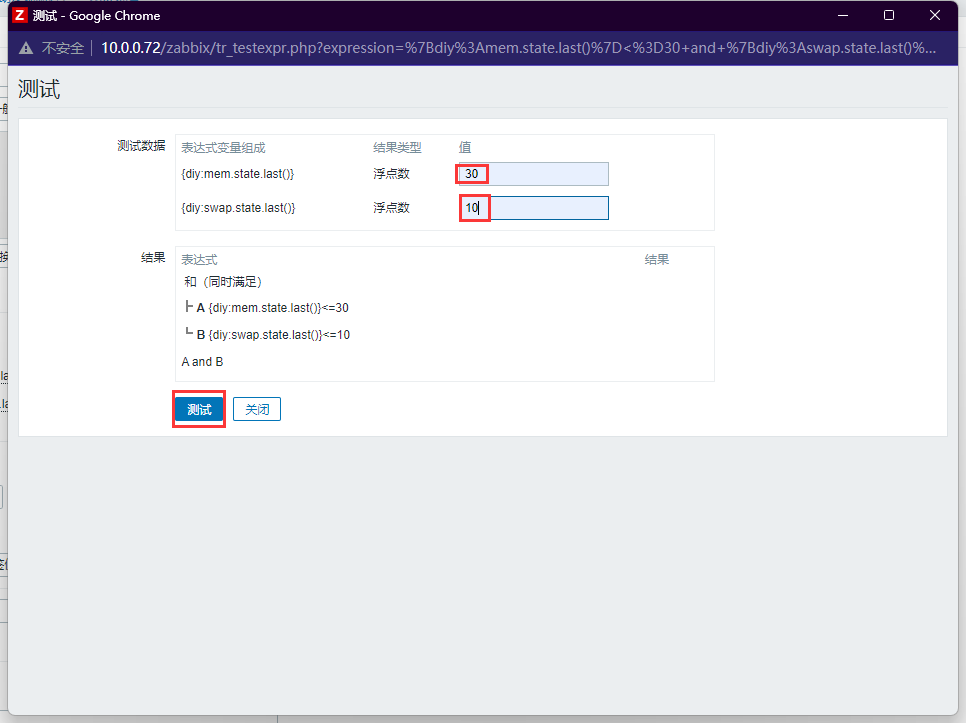Click the blue 测试 button
The height and width of the screenshot is (723, 966).
point(199,410)
